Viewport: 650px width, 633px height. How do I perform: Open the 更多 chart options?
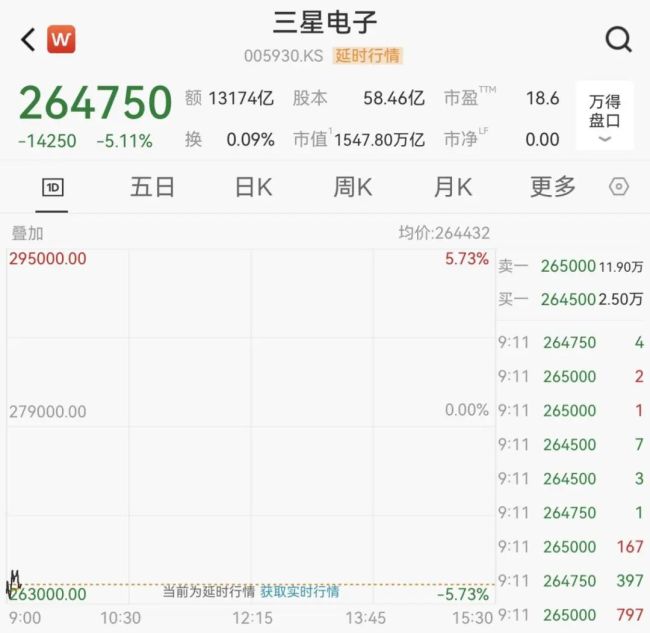553,187
